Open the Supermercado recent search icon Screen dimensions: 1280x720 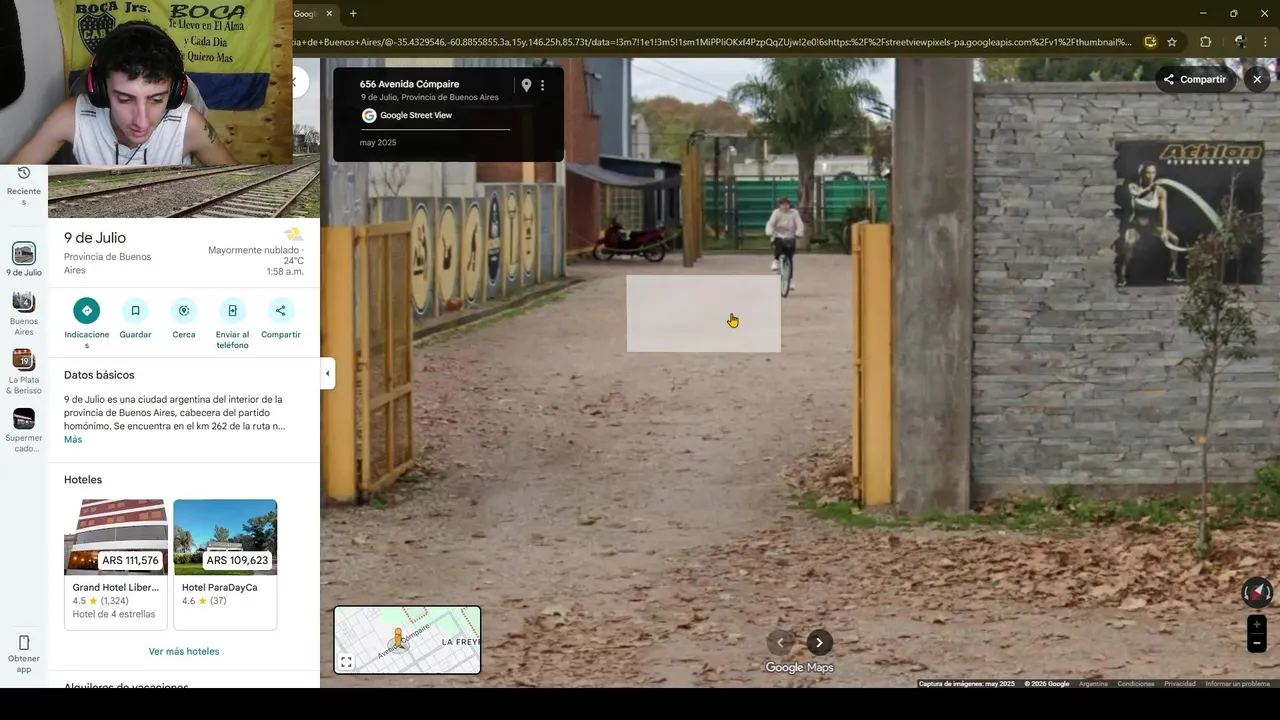pyautogui.click(x=24, y=419)
